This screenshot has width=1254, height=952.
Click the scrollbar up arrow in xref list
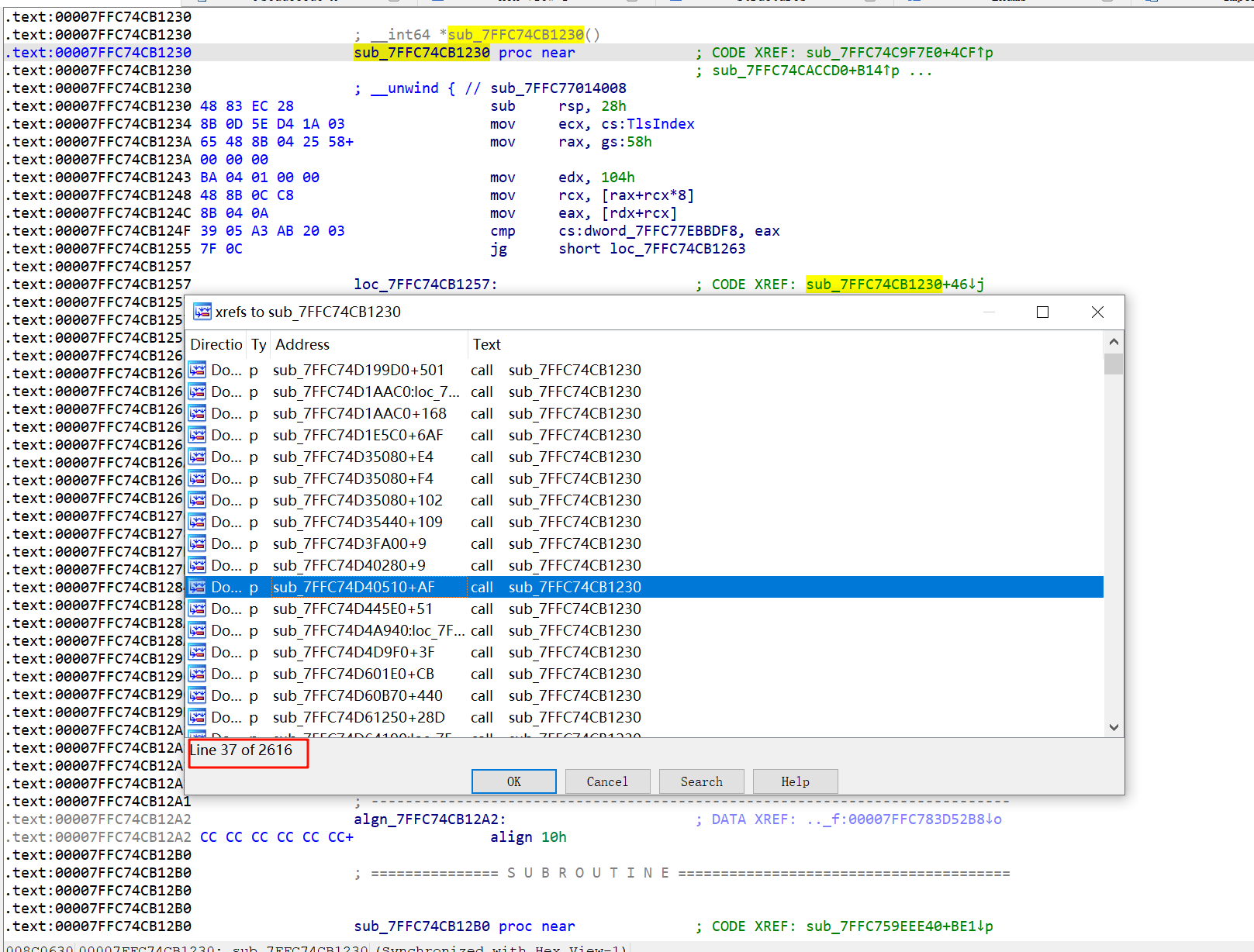pyautogui.click(x=1114, y=342)
